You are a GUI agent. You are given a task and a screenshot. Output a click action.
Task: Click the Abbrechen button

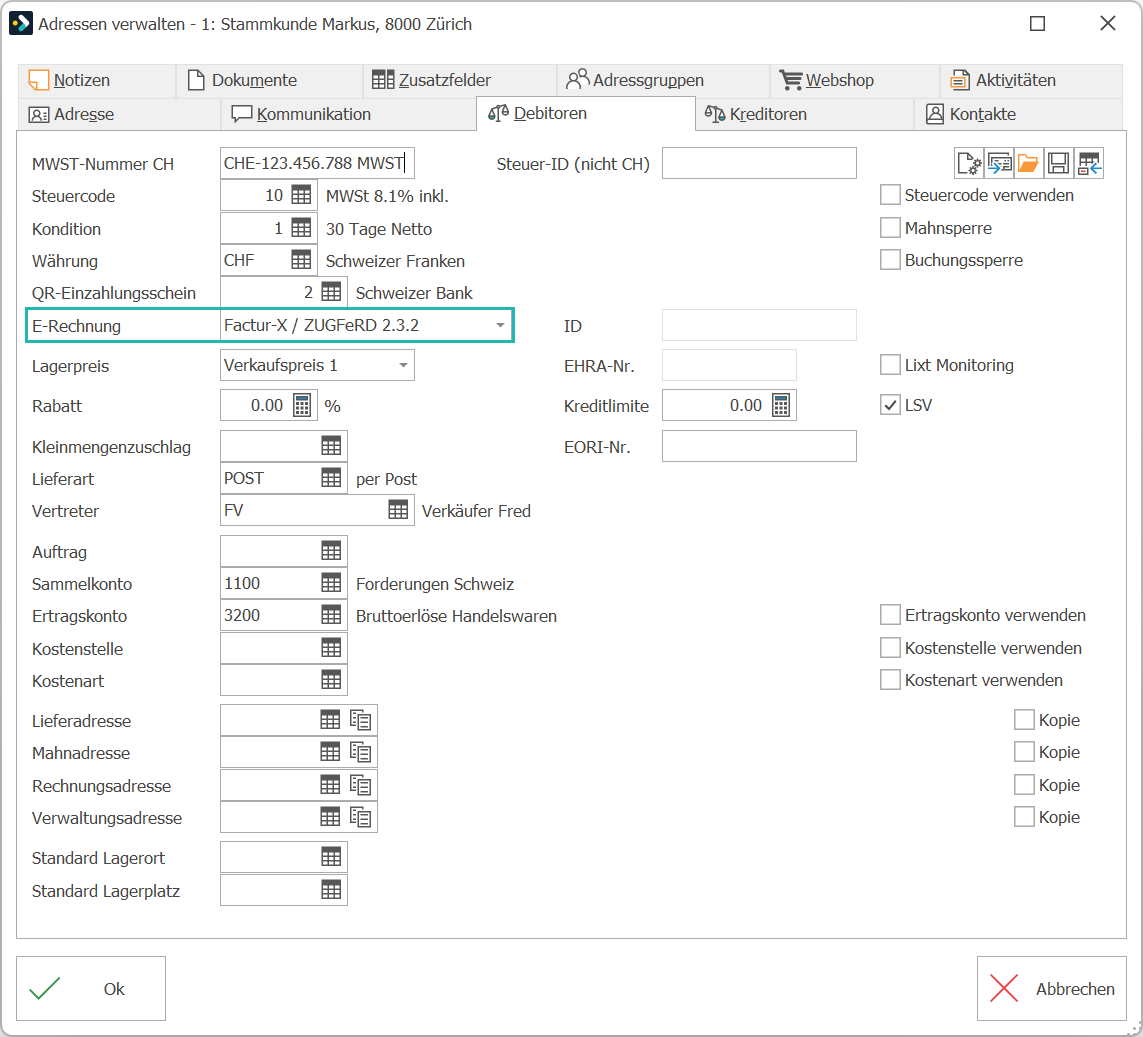point(1052,989)
